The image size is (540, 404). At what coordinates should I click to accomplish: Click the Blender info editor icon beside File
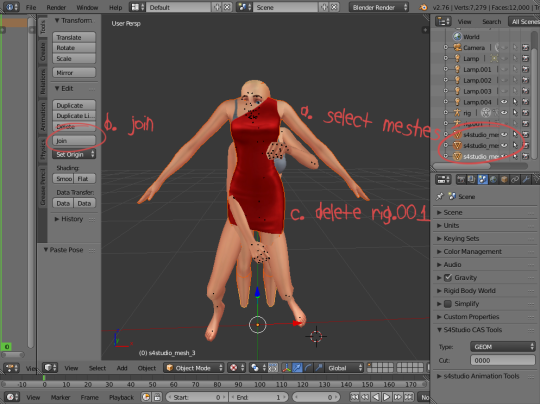tap(11, 7)
